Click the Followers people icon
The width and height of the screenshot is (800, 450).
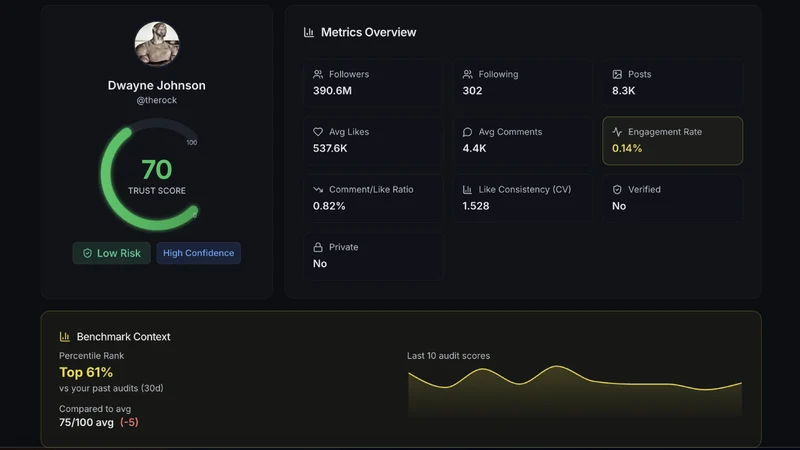coord(318,74)
